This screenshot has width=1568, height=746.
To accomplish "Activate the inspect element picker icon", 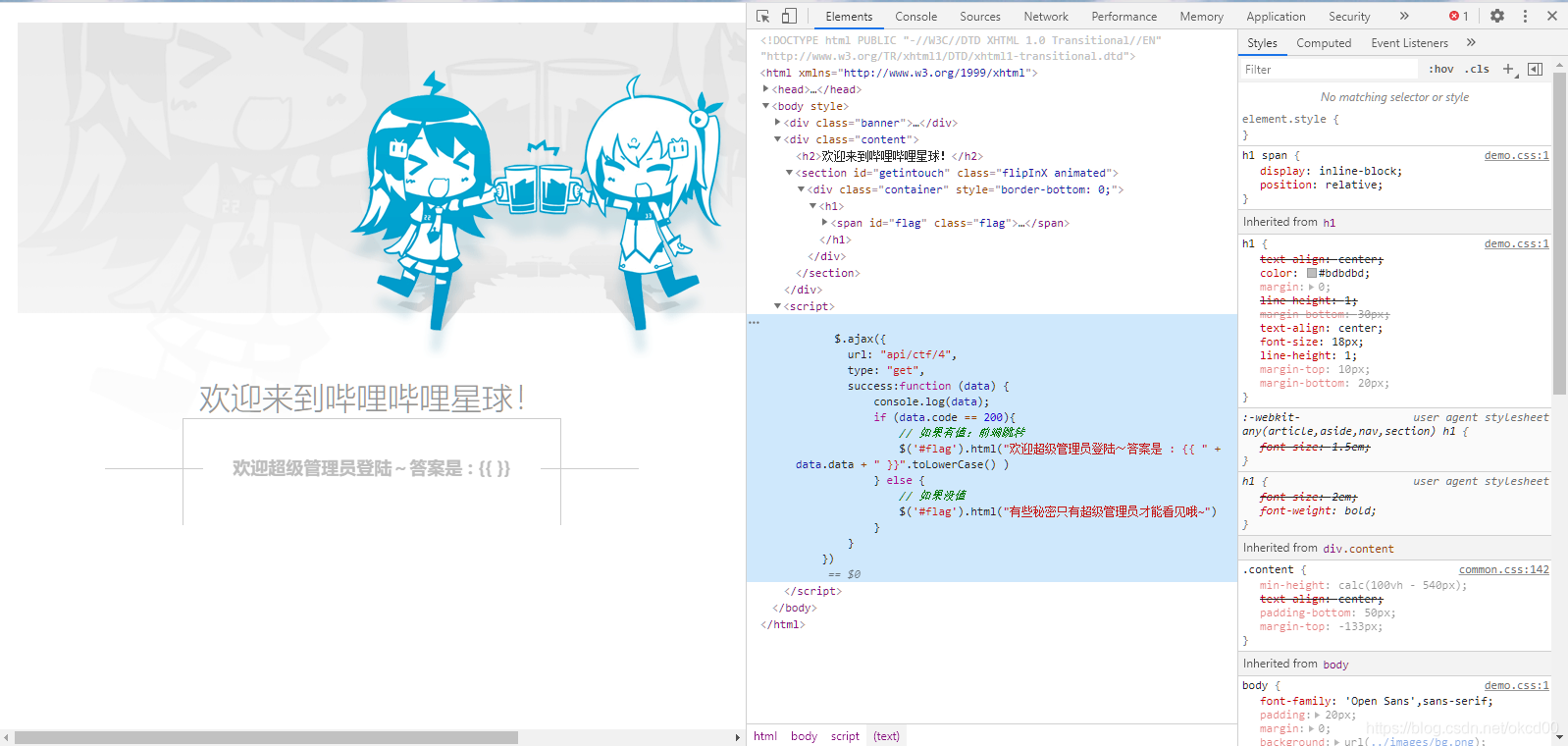I will (x=763, y=16).
